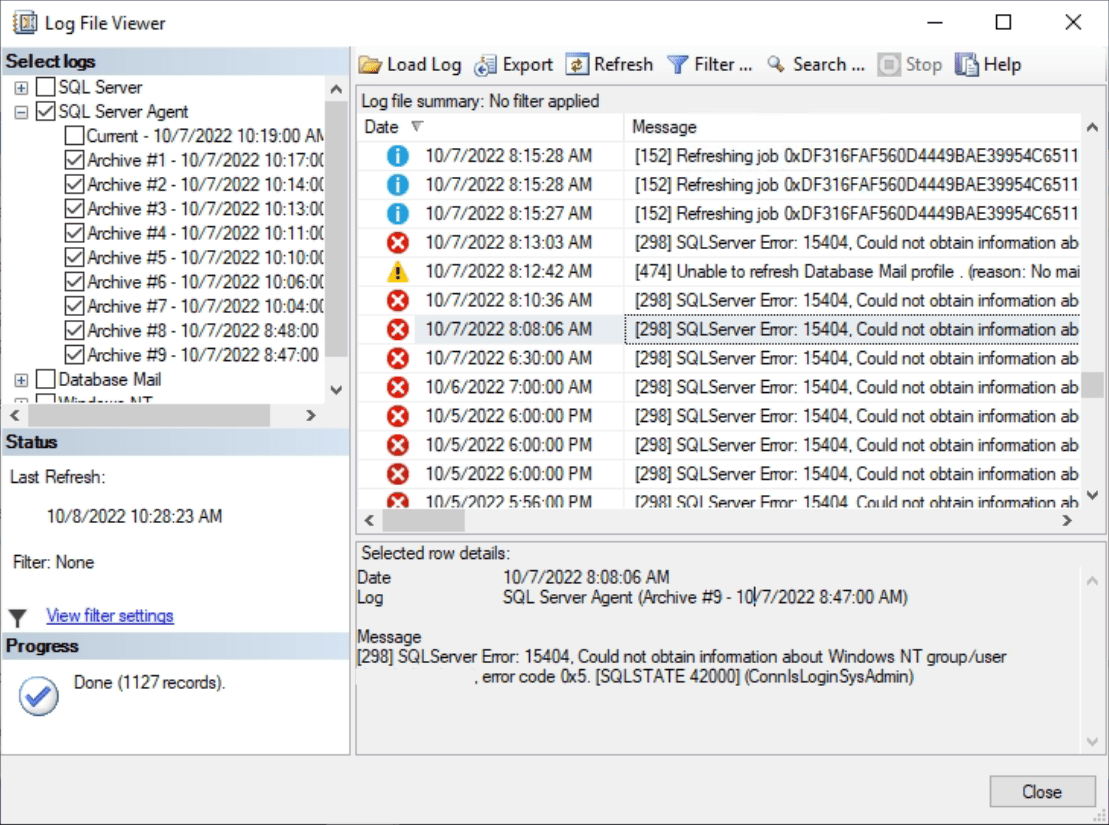Image resolution: width=1109 pixels, height=825 pixels.
Task: Click the blue info icon for the 8:15:28 entry
Action: pyautogui.click(x=399, y=155)
